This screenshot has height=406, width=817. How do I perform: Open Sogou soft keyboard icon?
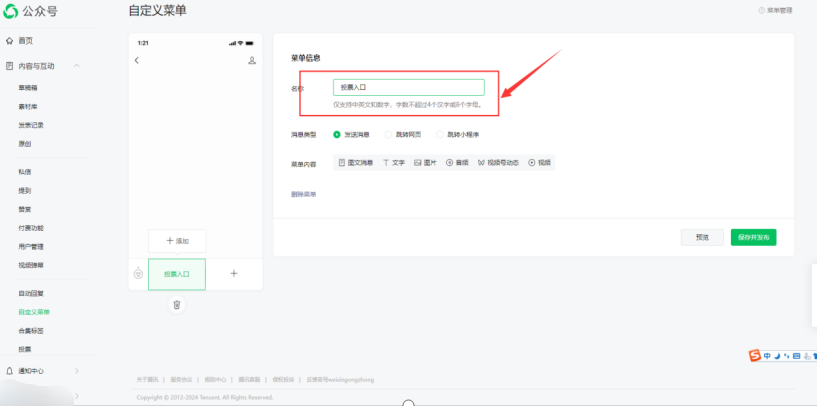[796, 356]
